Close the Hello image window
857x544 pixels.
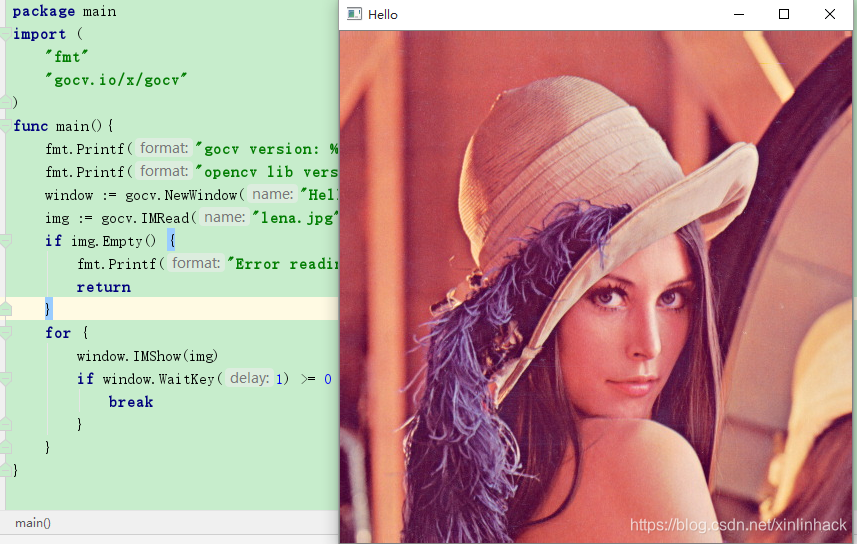(x=830, y=14)
